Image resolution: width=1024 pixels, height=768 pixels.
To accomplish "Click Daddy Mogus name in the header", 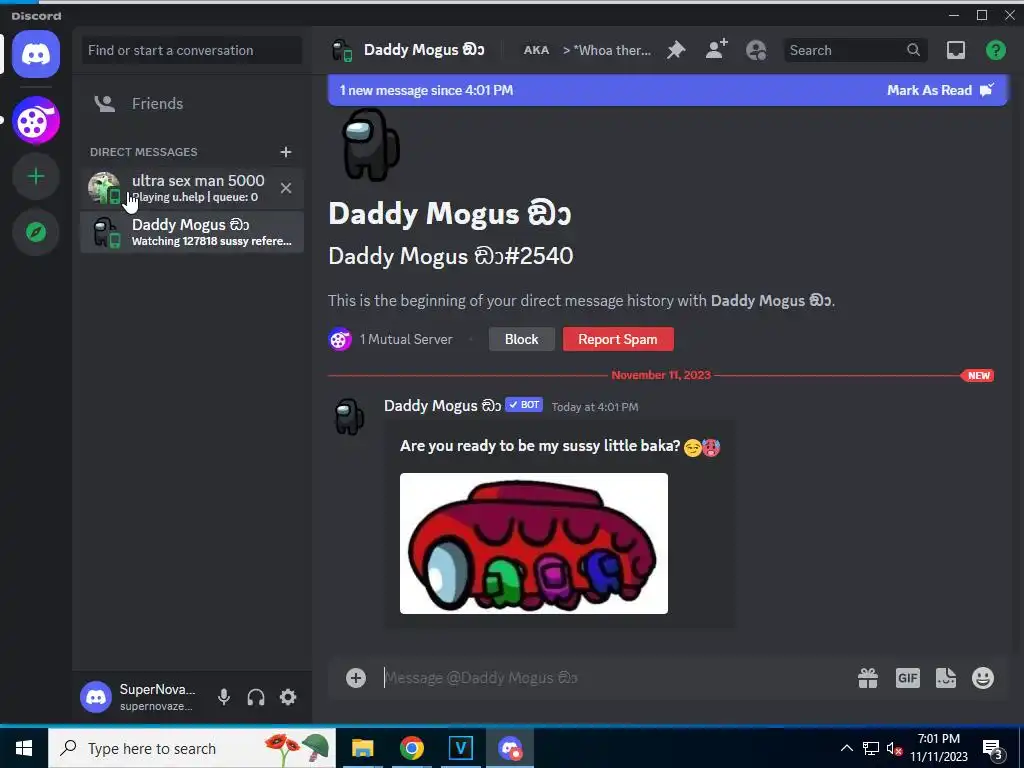I will (x=424, y=50).
